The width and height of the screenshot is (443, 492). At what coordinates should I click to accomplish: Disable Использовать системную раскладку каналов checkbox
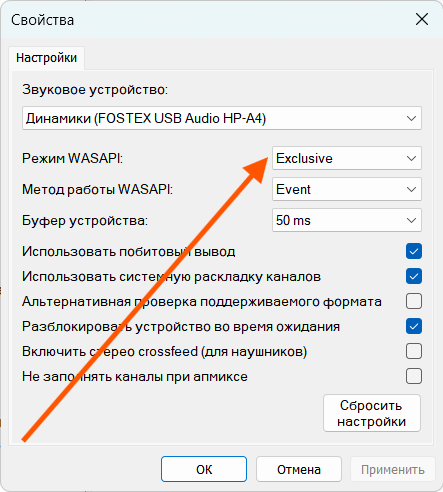coord(414,276)
